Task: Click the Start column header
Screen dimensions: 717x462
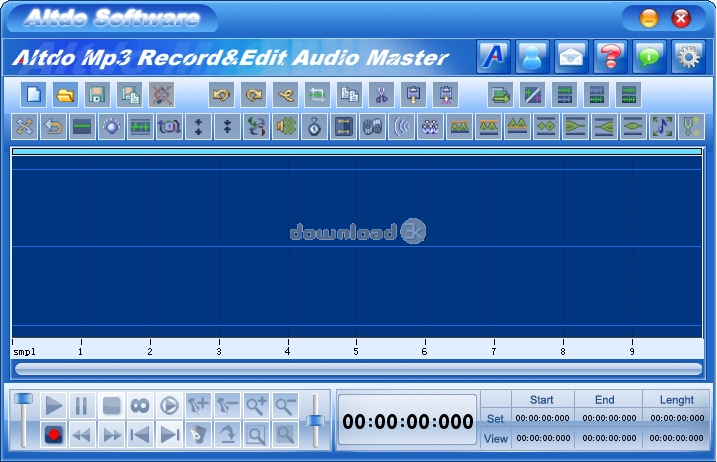Action: tap(541, 400)
